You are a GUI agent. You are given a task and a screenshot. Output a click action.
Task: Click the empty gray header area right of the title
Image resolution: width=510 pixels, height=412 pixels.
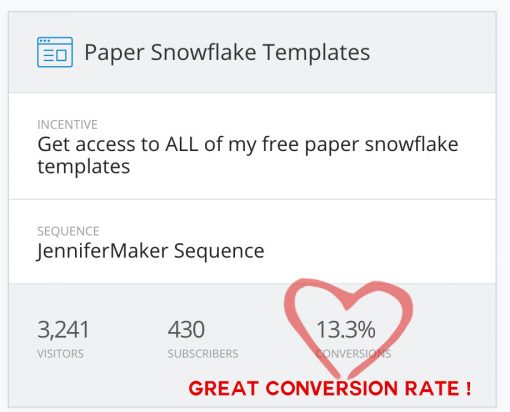point(433,52)
